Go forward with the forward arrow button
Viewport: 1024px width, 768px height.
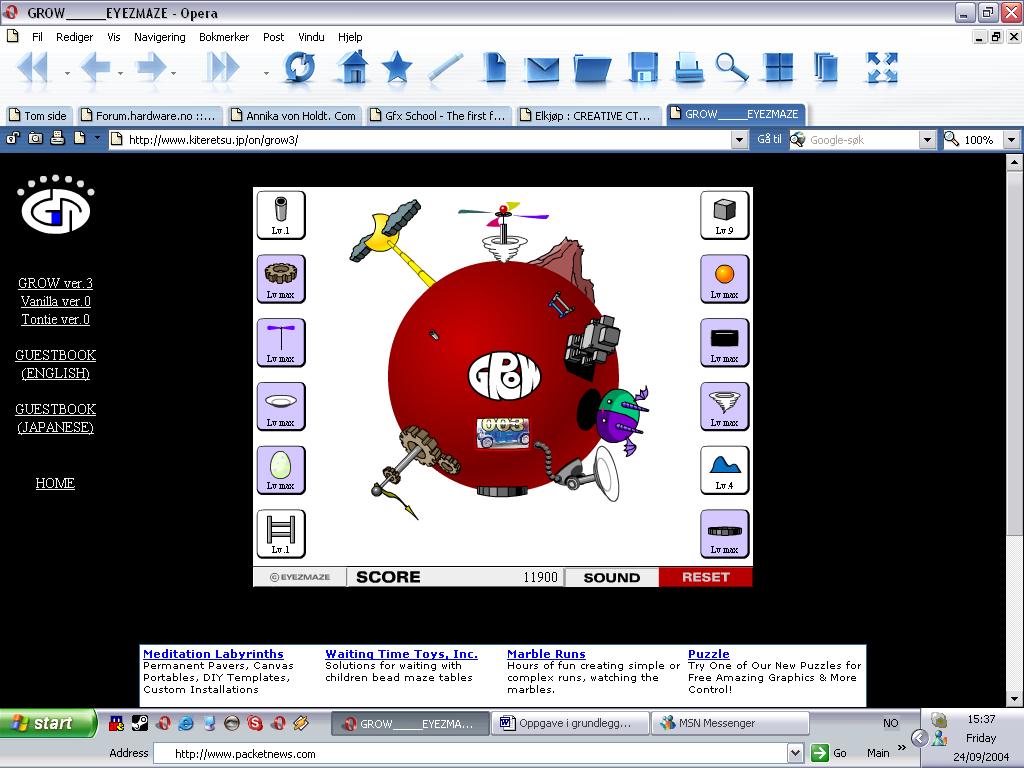pyautogui.click(x=150, y=68)
